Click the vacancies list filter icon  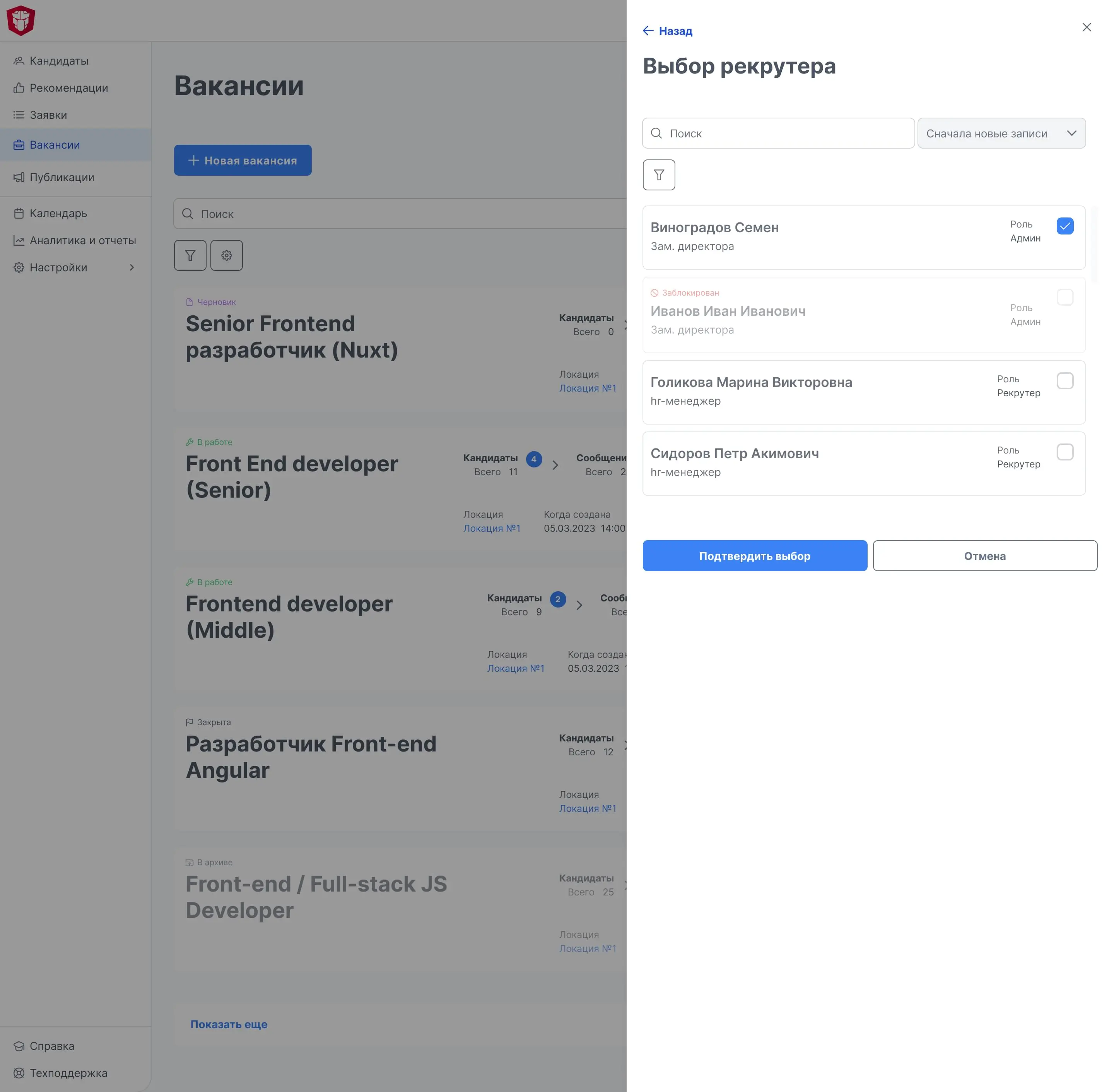point(190,255)
